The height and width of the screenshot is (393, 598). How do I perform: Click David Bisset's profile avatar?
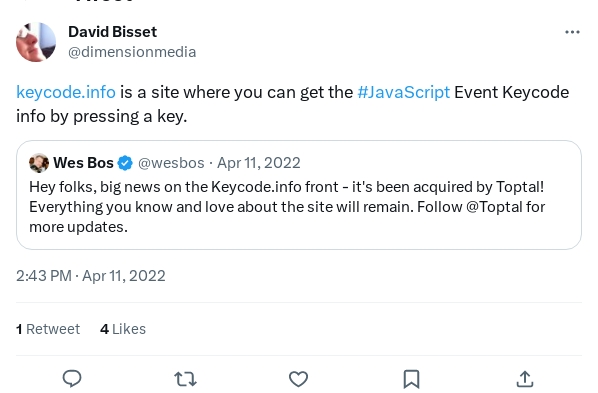[36, 42]
